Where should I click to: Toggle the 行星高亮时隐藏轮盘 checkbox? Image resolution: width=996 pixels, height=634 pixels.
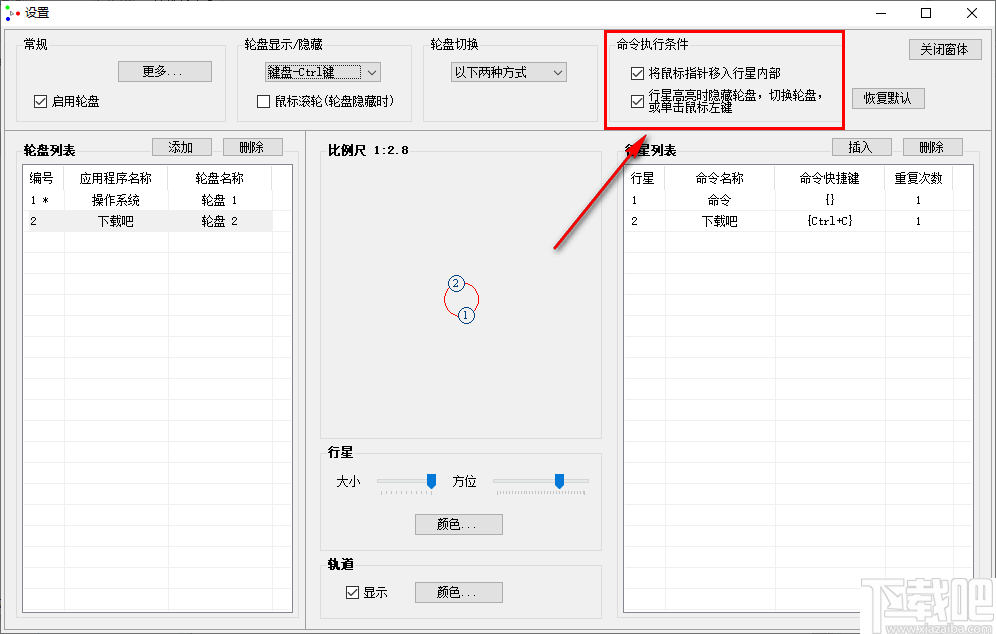point(636,99)
